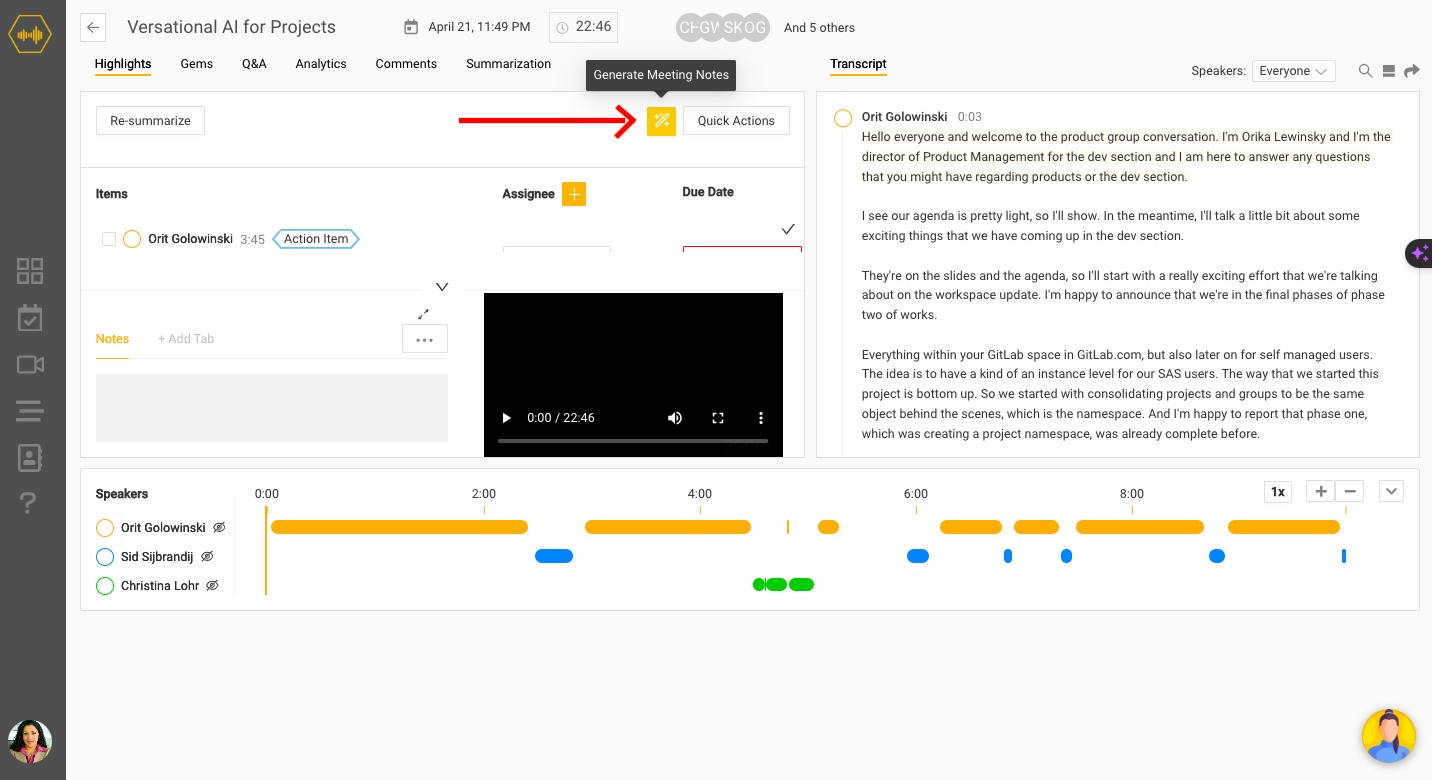
Task: Expand the And 5 others participants list
Action: point(819,28)
